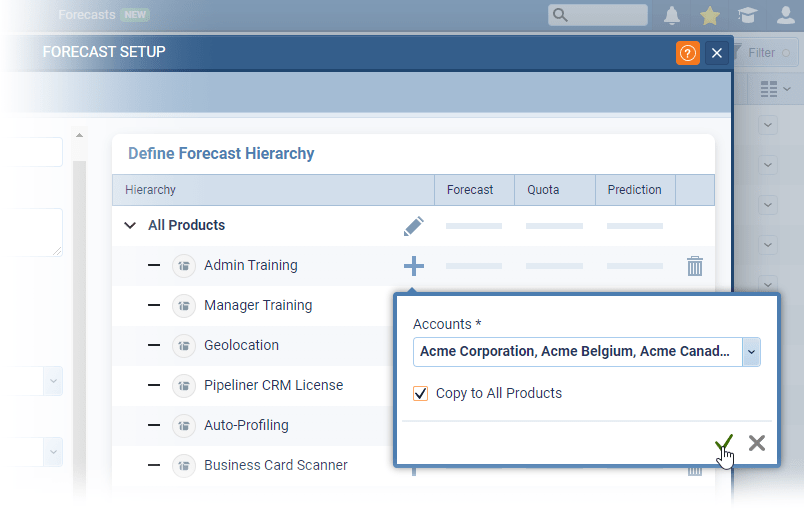Collapse Geolocation with its minus toggle

point(154,345)
